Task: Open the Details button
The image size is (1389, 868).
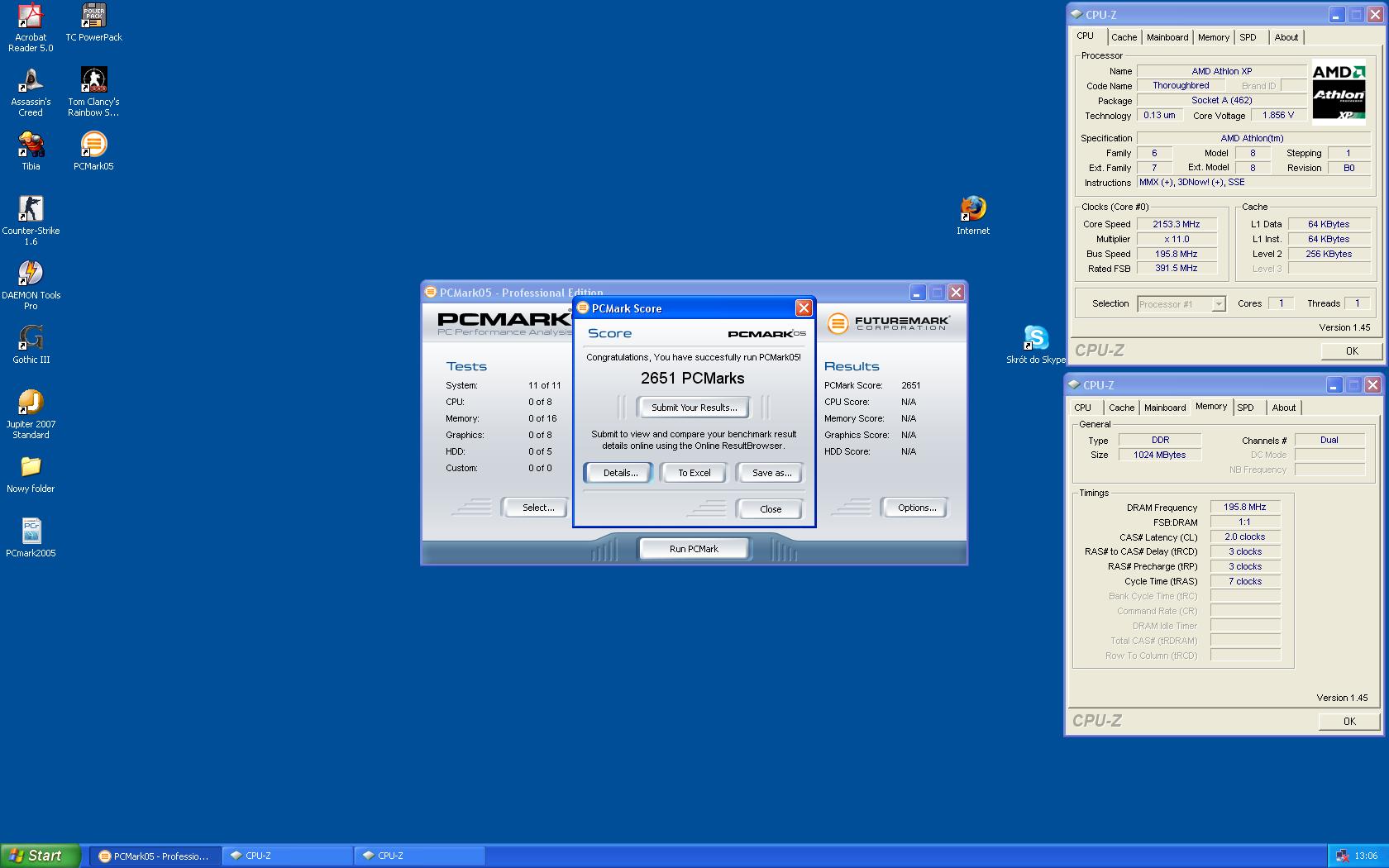Action: [619, 473]
